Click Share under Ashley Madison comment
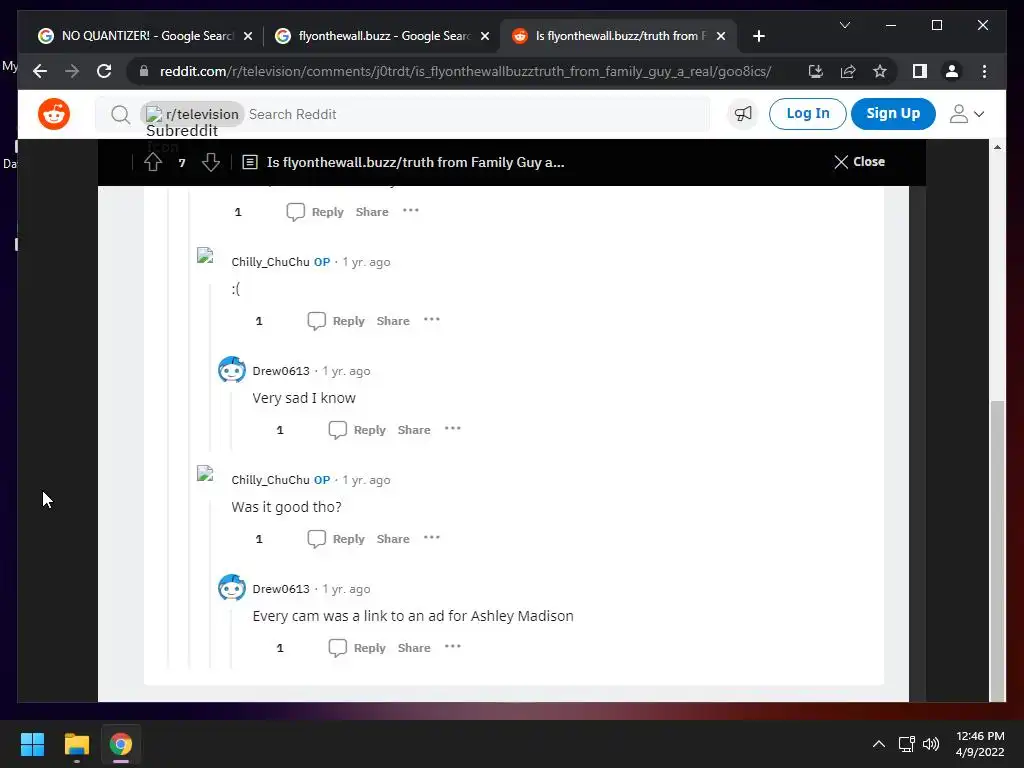Screen dimensions: 1024x768 414,648
